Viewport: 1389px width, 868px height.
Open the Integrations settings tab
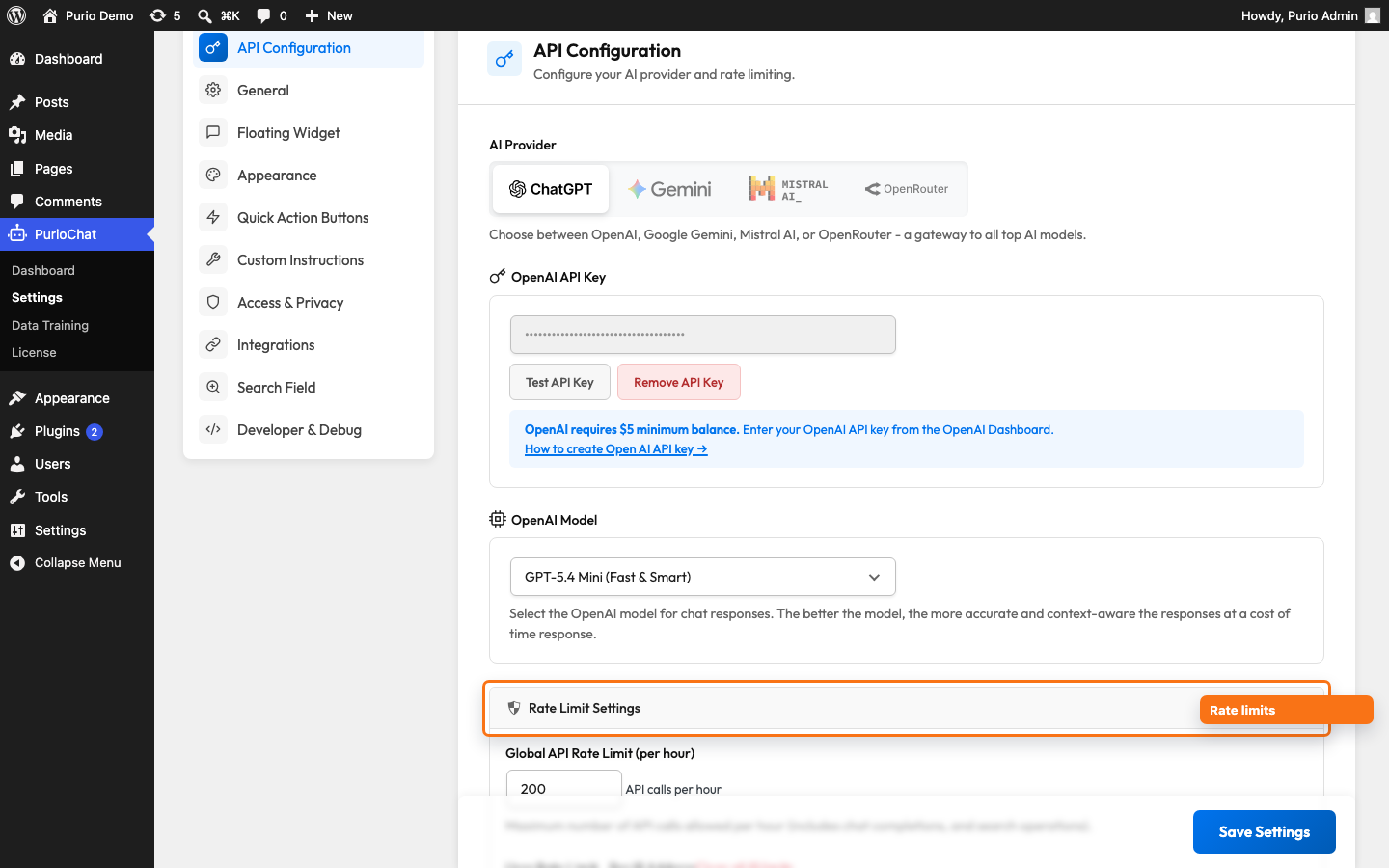[309, 344]
